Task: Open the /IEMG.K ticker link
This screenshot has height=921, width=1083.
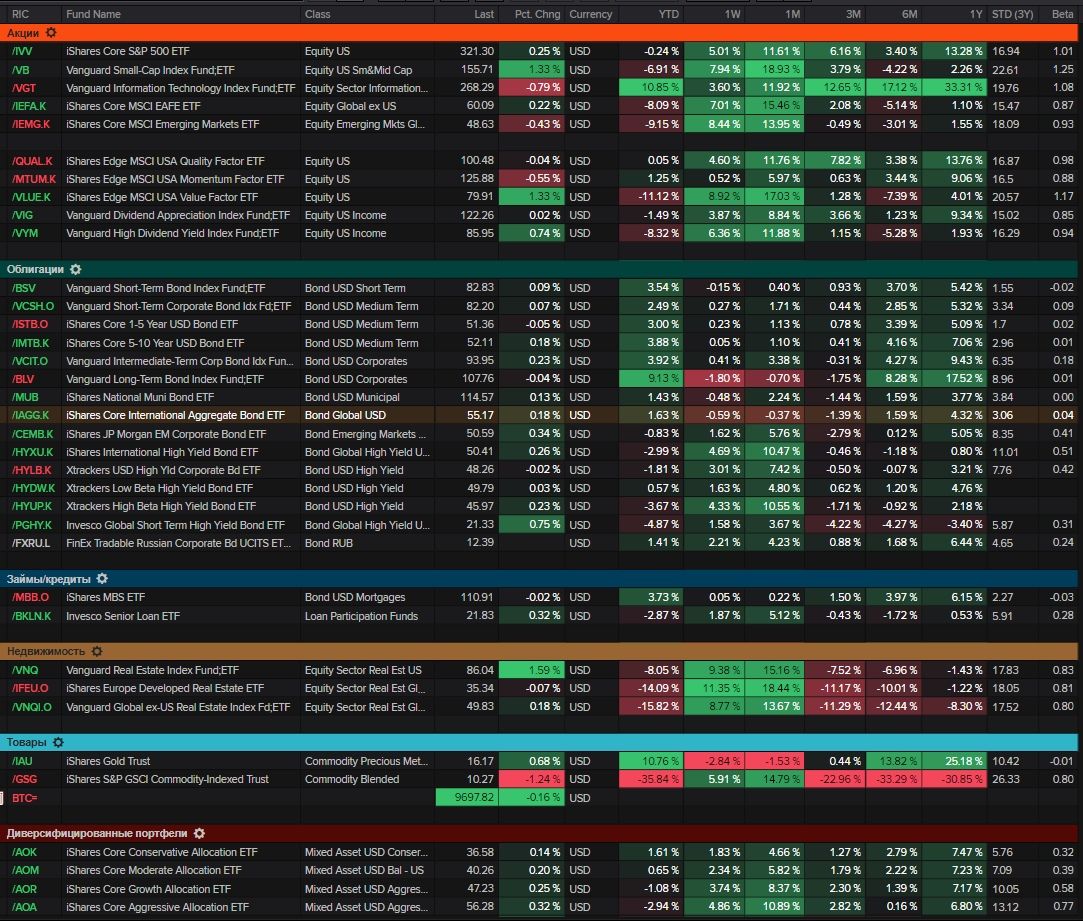Action: tap(31, 124)
